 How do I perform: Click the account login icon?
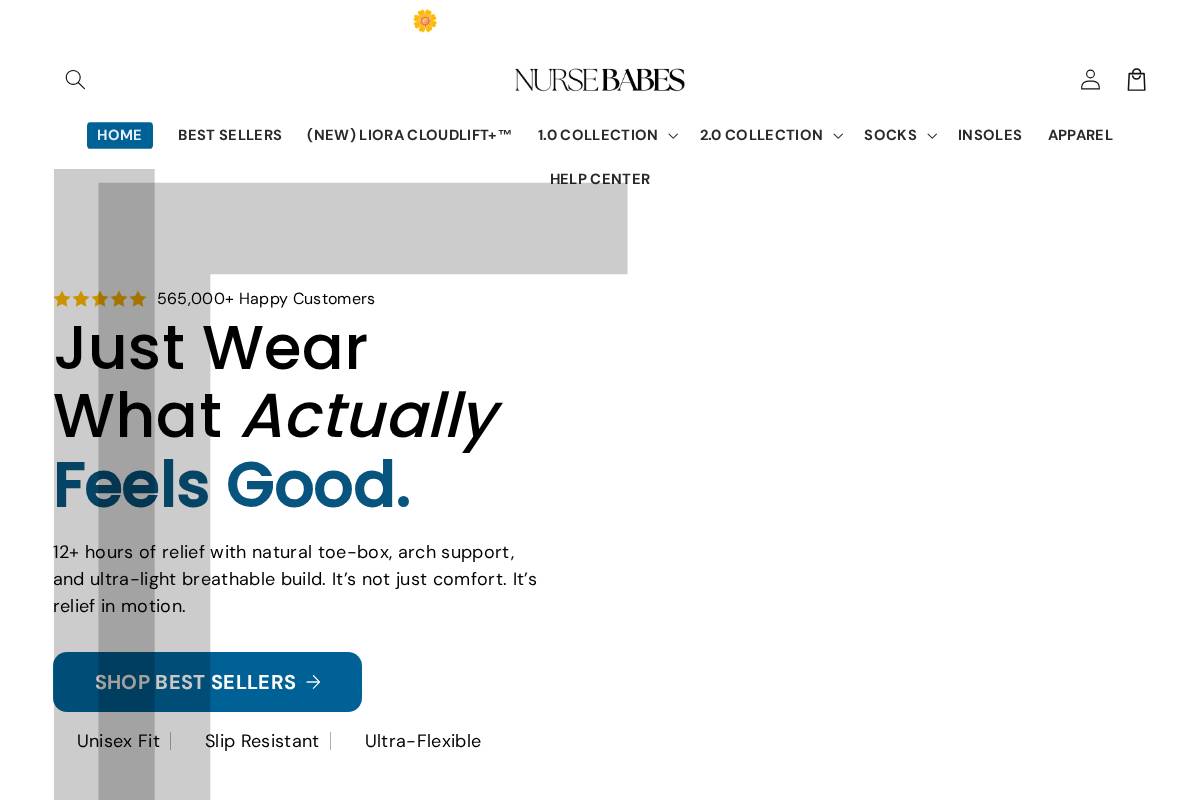(x=1090, y=79)
